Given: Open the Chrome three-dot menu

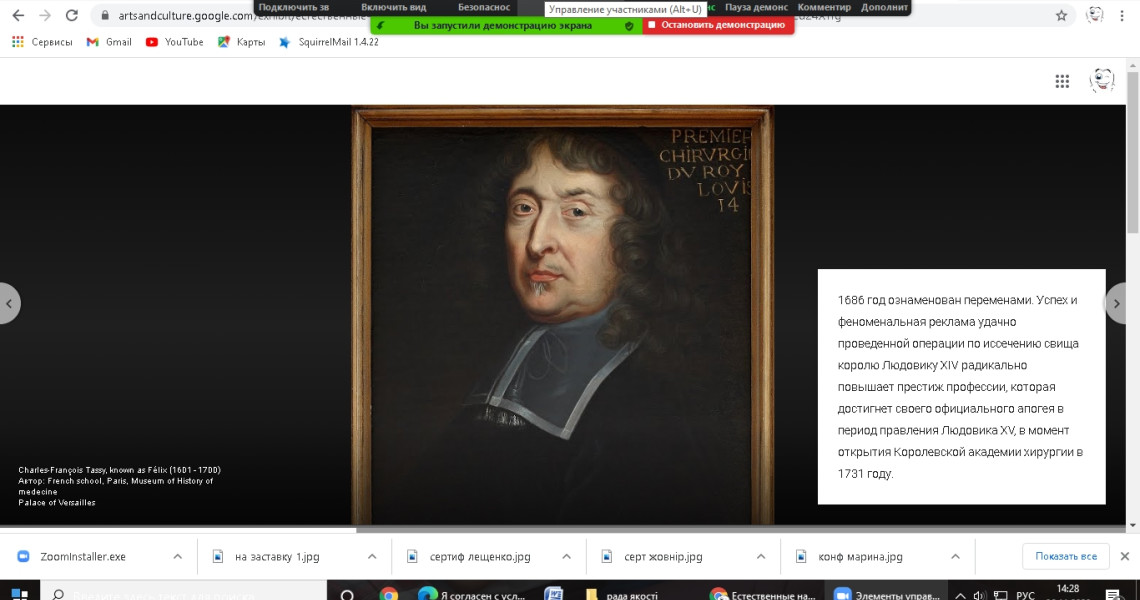Looking at the screenshot, I should [x=1122, y=15].
